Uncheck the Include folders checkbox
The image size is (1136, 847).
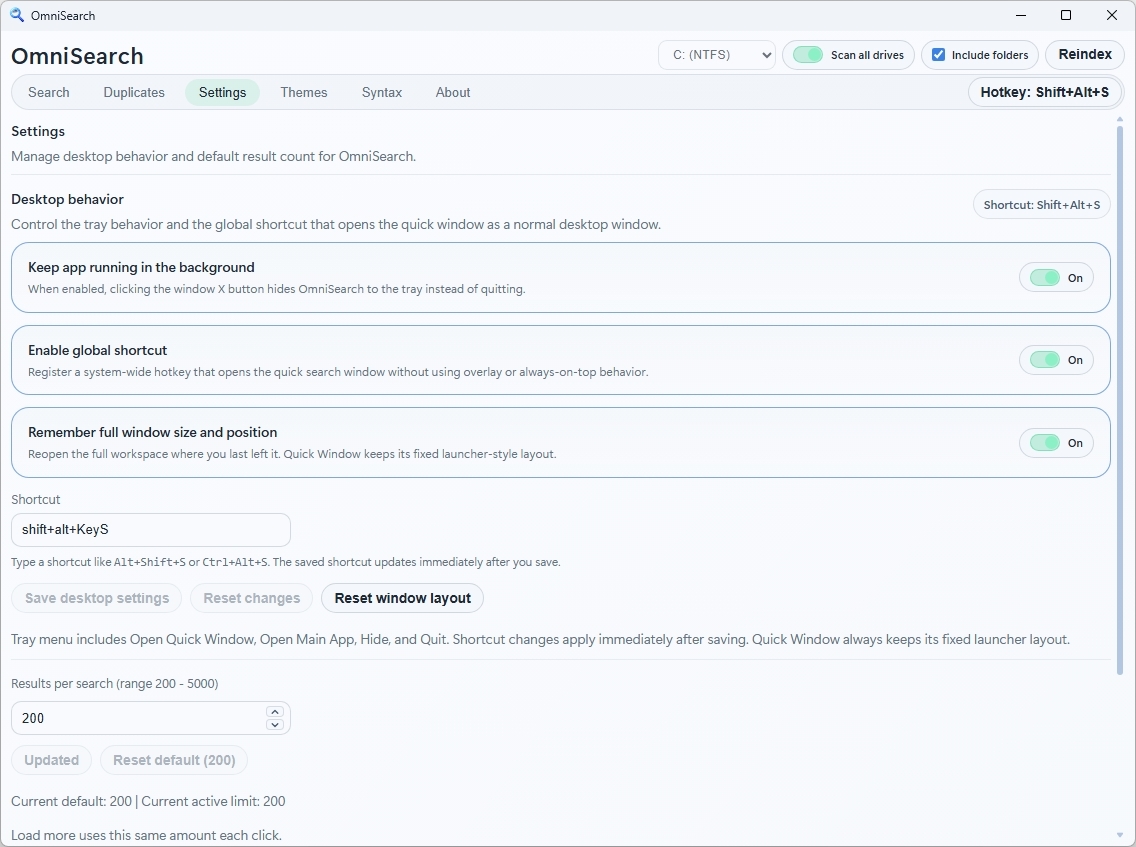point(940,55)
